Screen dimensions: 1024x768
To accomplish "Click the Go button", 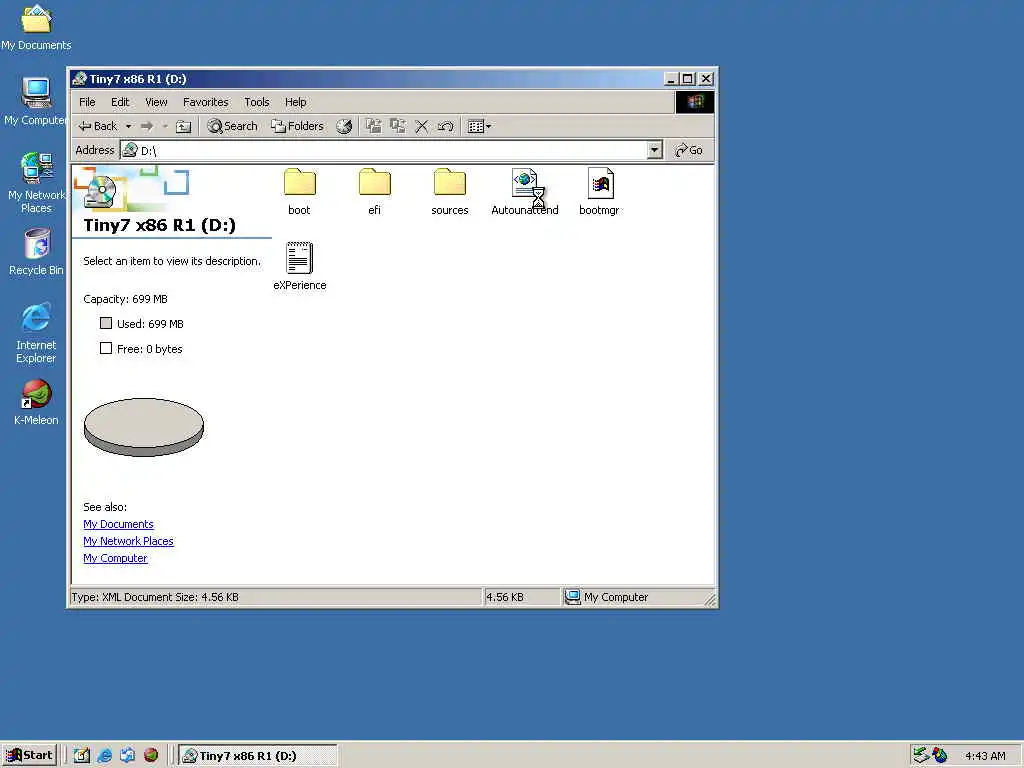I will coord(689,150).
